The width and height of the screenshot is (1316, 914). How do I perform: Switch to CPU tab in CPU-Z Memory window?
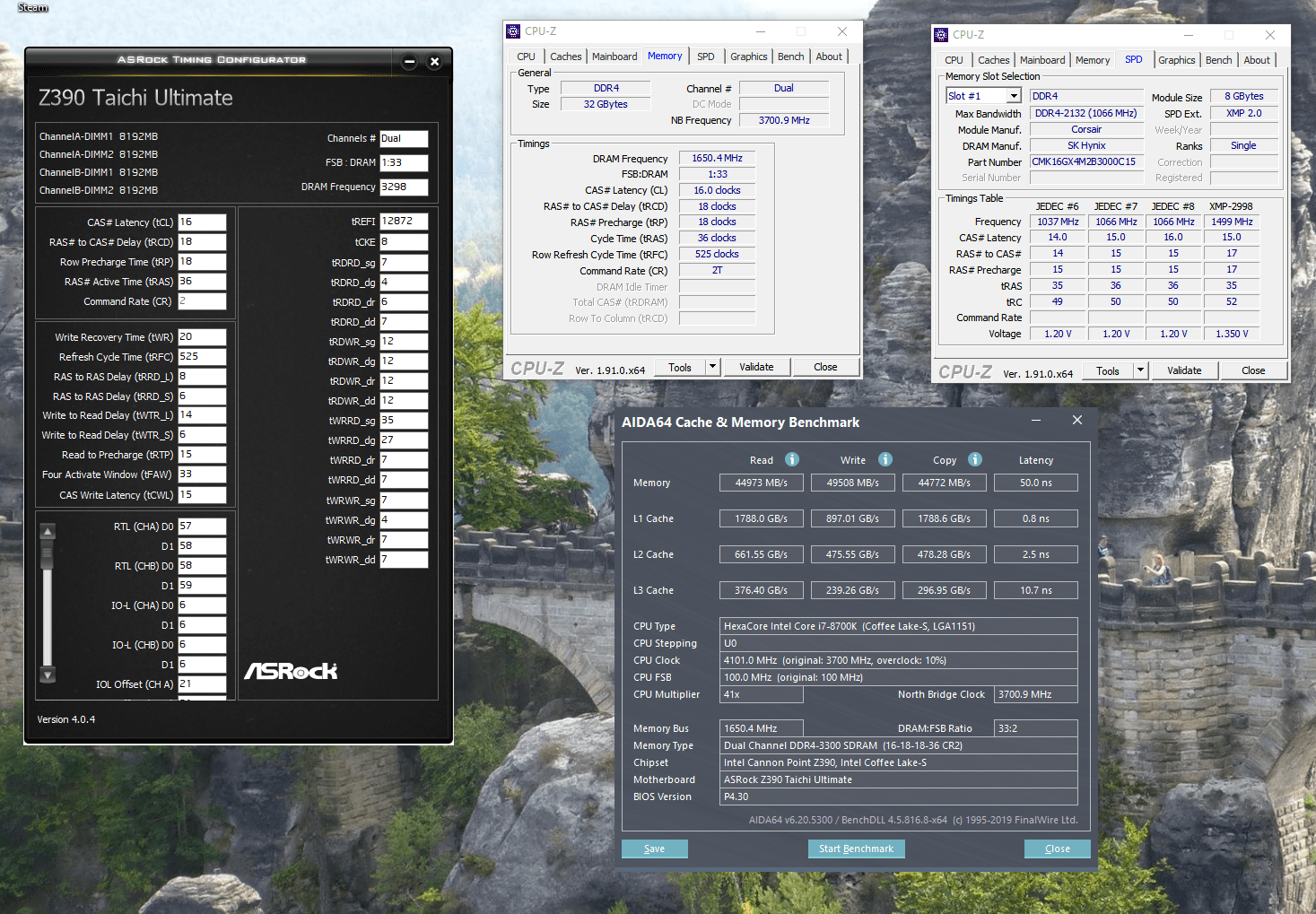526,57
